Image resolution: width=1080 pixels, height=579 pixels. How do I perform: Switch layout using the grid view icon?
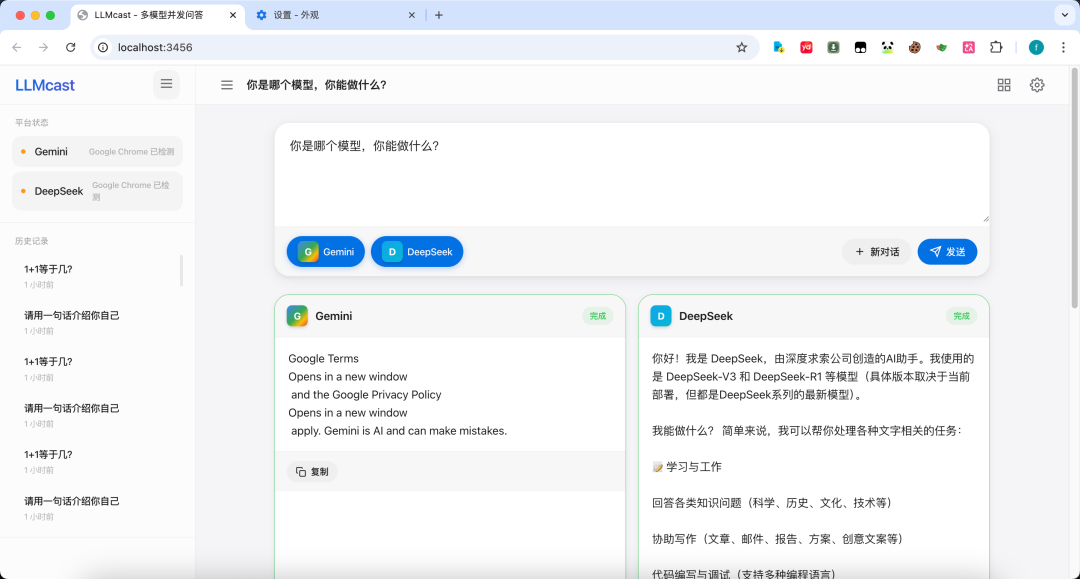tap(1004, 85)
